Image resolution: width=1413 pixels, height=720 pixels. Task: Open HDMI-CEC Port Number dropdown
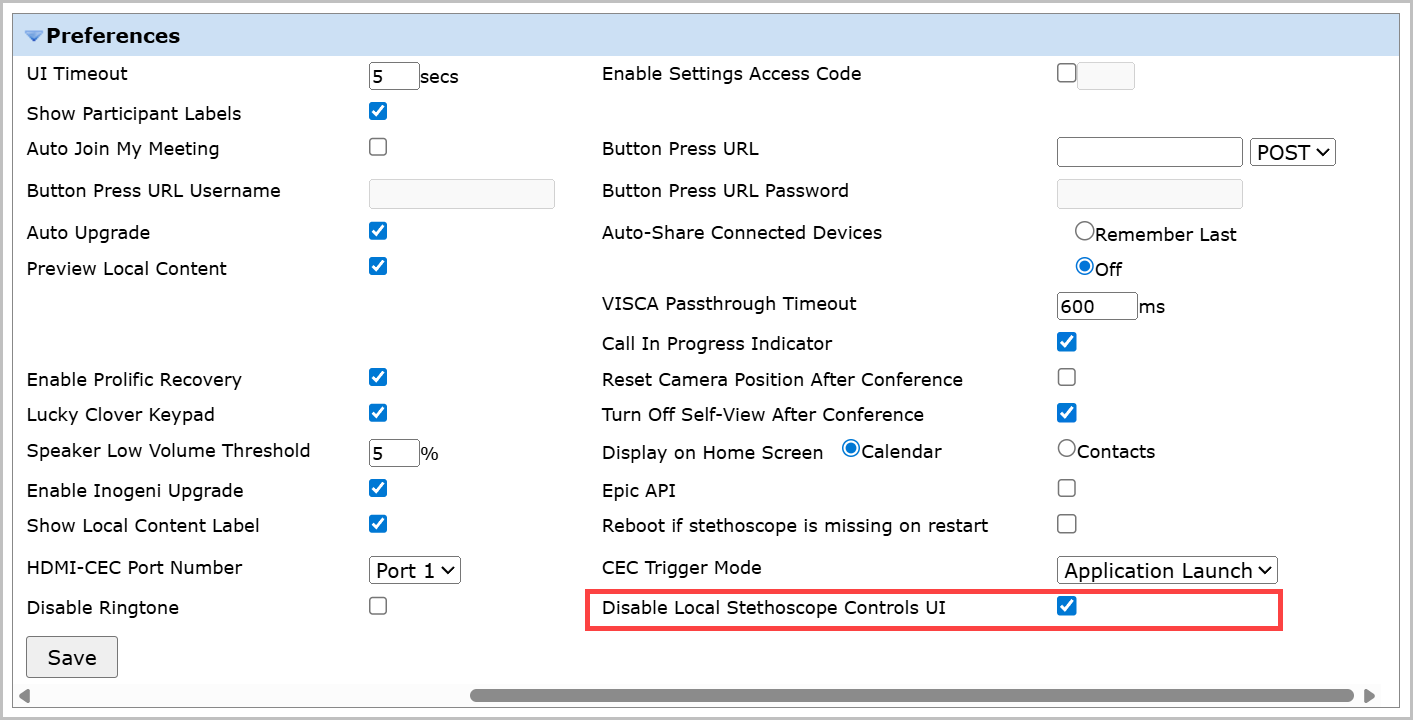pyautogui.click(x=414, y=570)
